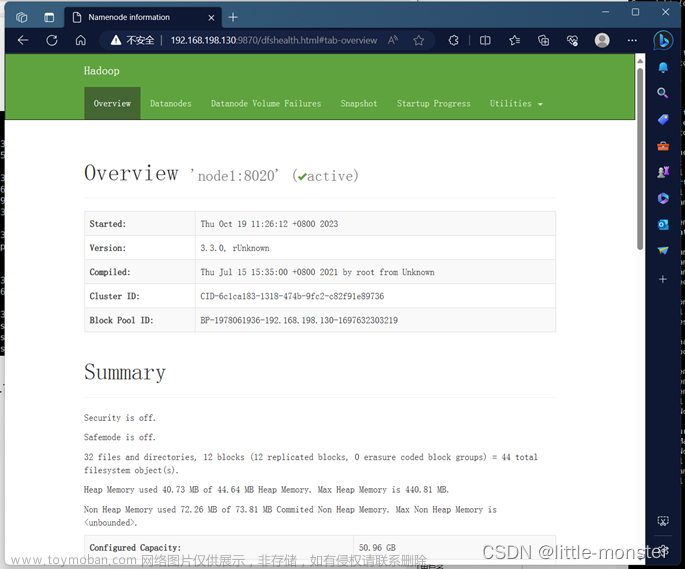Click the not-secure warning icon
Viewport: 685px width, 569px height.
tap(116, 40)
